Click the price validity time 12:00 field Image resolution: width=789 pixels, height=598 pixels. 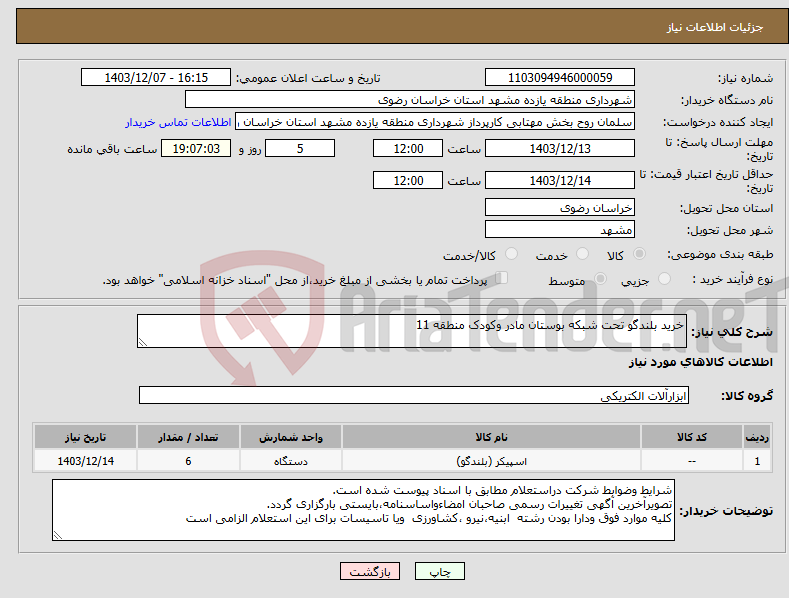[x=408, y=180]
